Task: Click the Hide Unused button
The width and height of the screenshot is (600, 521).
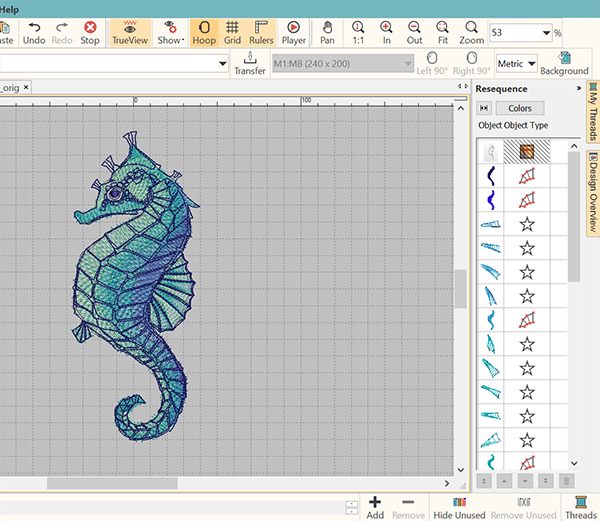Action: [x=459, y=507]
